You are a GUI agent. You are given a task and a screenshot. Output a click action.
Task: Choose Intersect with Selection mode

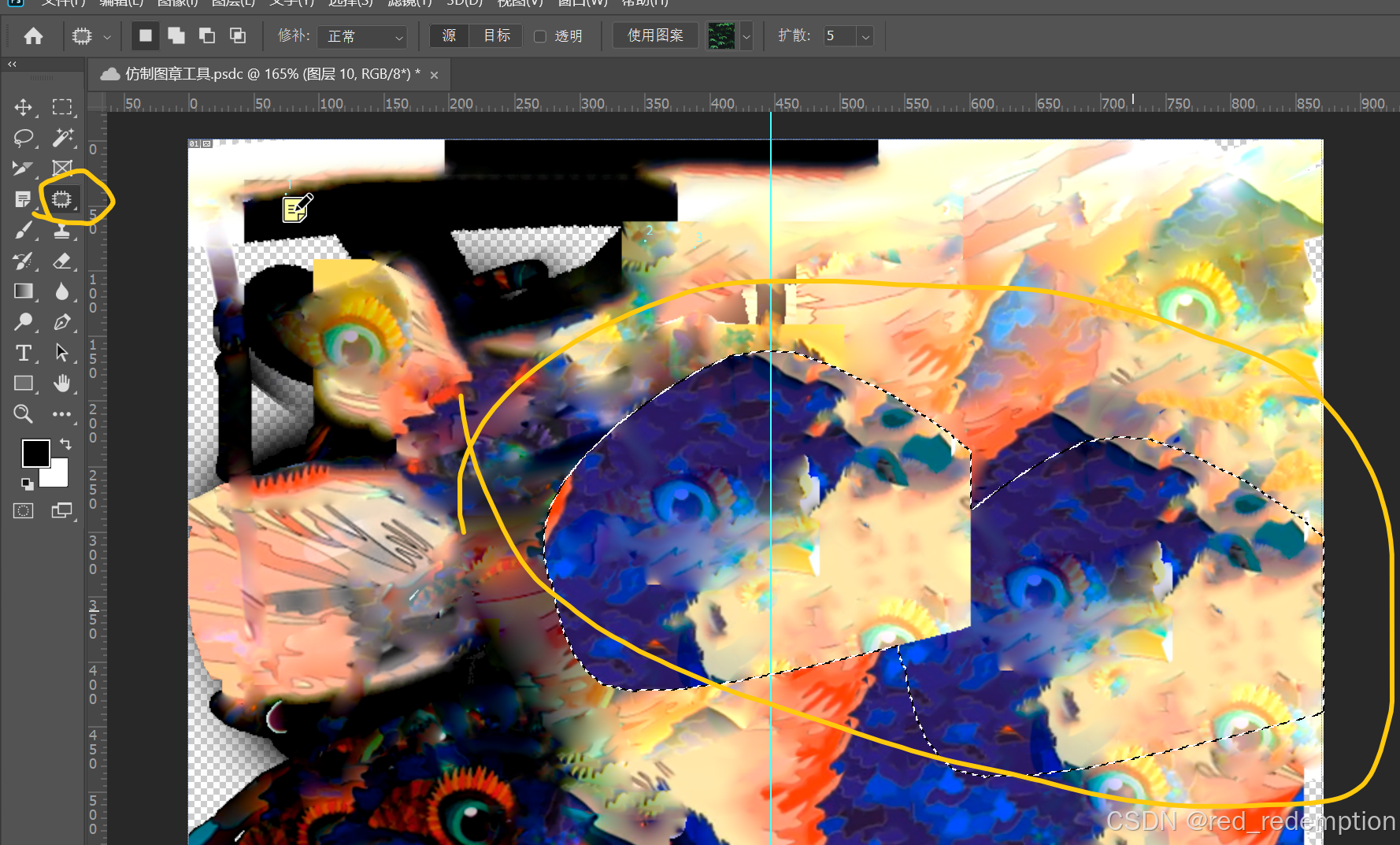[x=237, y=36]
